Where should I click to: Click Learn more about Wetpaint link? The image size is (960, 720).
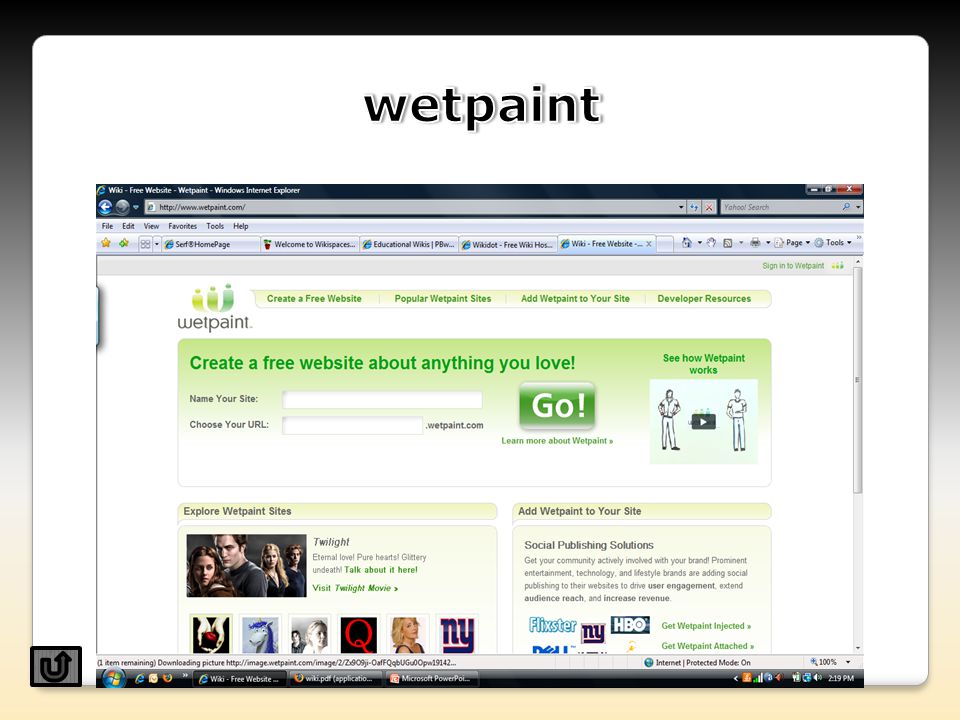click(557, 441)
